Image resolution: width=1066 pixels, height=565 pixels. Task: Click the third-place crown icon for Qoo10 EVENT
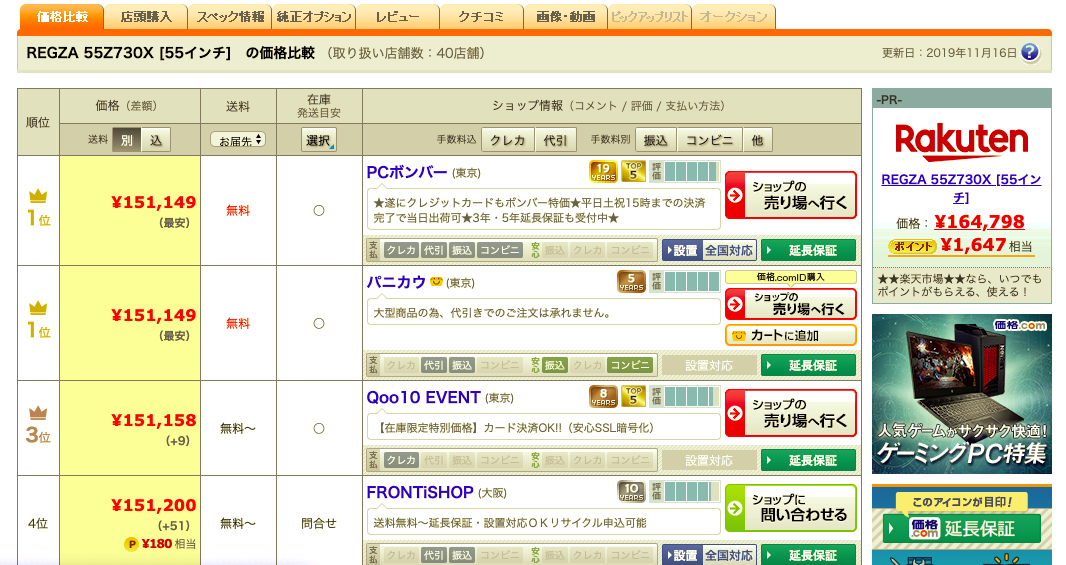(x=38, y=413)
